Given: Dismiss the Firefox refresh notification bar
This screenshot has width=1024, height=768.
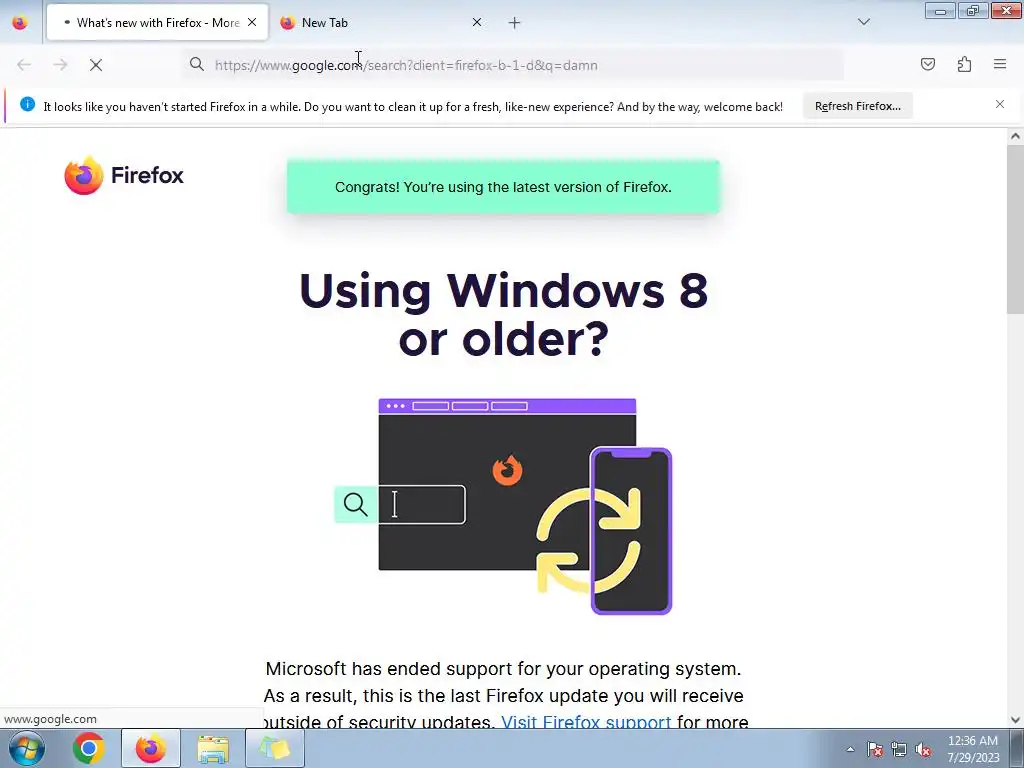Looking at the screenshot, I should pyautogui.click(x=1000, y=104).
